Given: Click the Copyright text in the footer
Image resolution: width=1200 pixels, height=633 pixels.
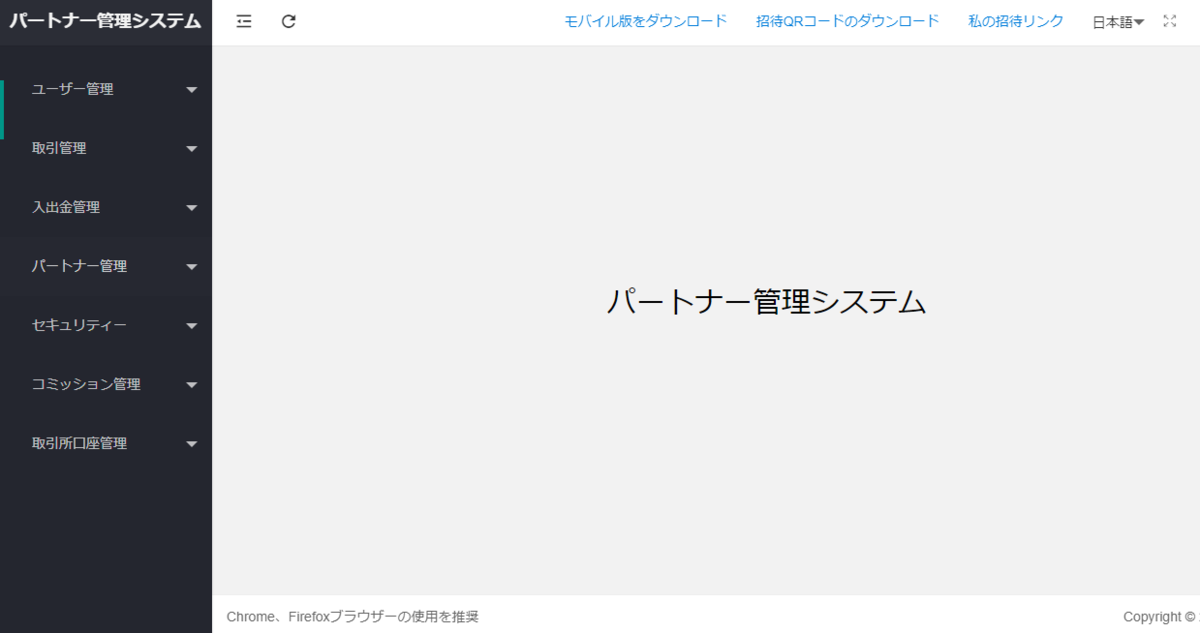Looking at the screenshot, I should point(1160,617).
